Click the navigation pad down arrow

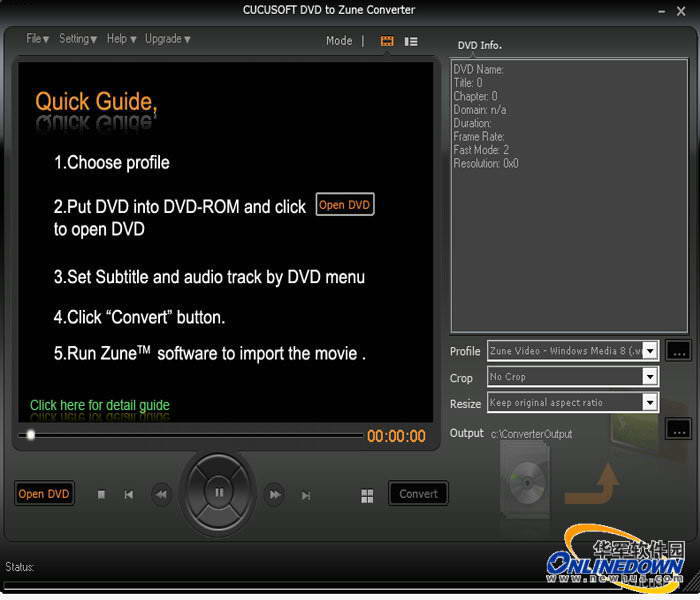[218, 519]
